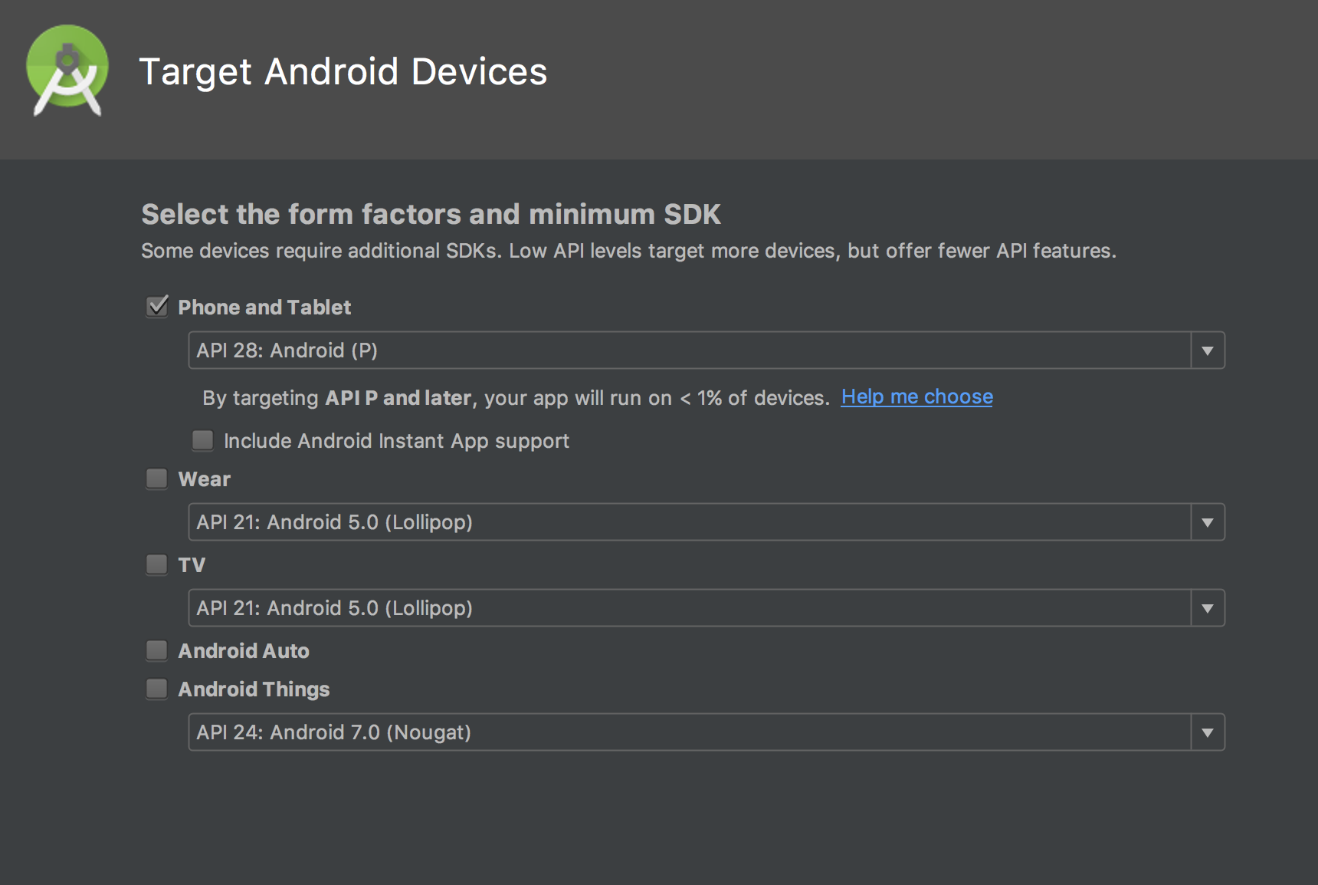Click the TV label text
1318x885 pixels.
(x=192, y=565)
